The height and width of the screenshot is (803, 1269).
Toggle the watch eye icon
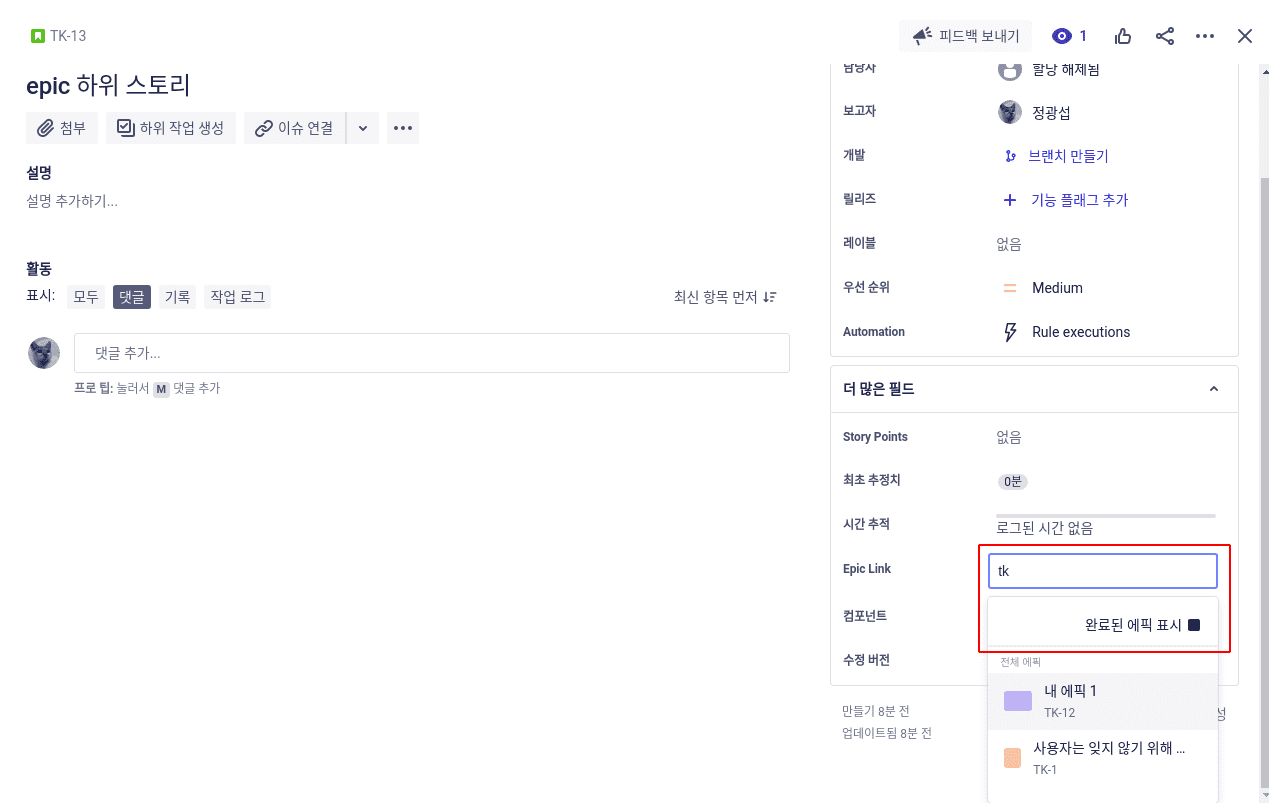pyautogui.click(x=1062, y=36)
